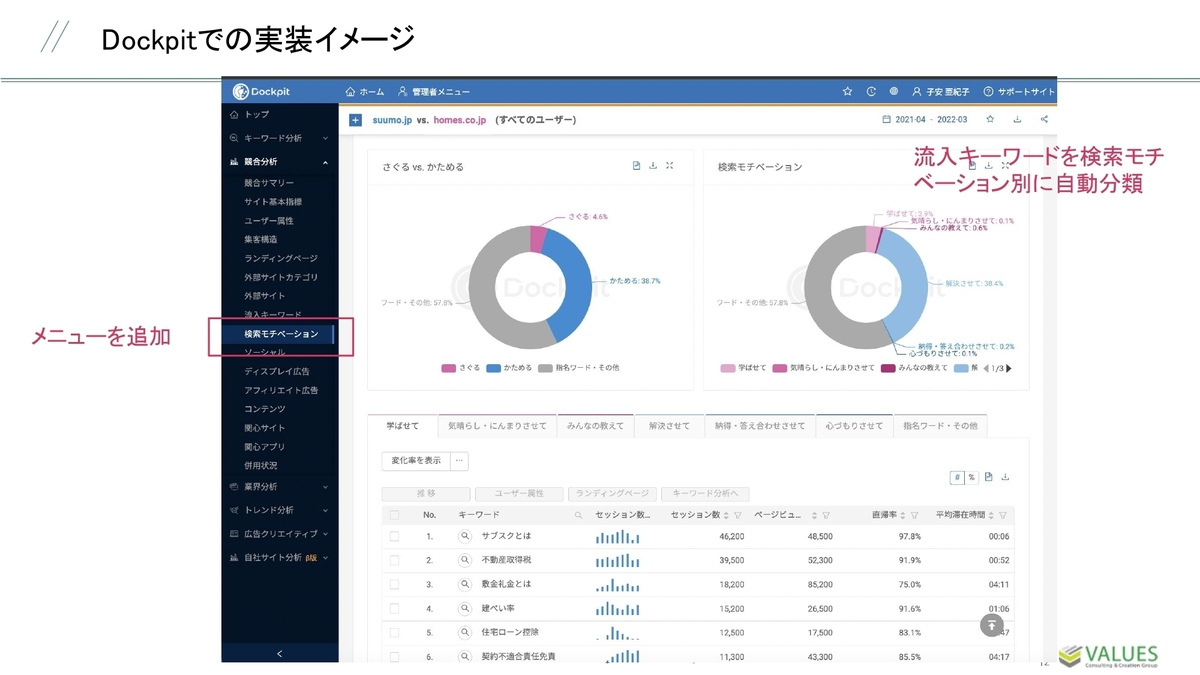
Task: Select the checkbox for row 1 サブスクとは
Action: click(393, 535)
